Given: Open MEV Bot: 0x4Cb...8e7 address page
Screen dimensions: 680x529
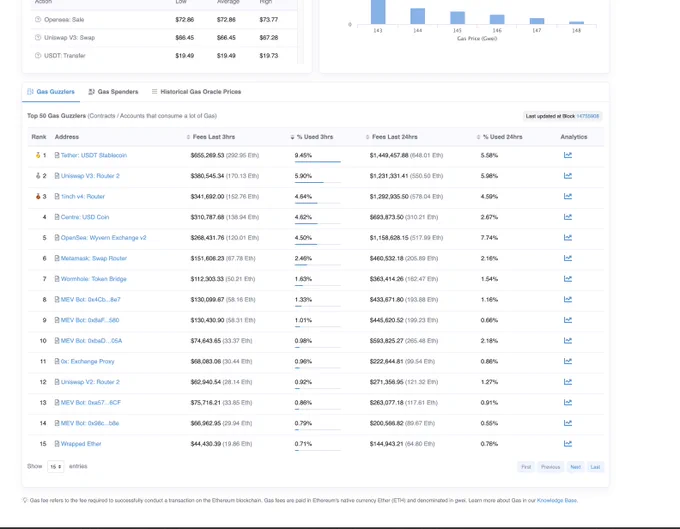Looking at the screenshot, I should click(91, 299).
